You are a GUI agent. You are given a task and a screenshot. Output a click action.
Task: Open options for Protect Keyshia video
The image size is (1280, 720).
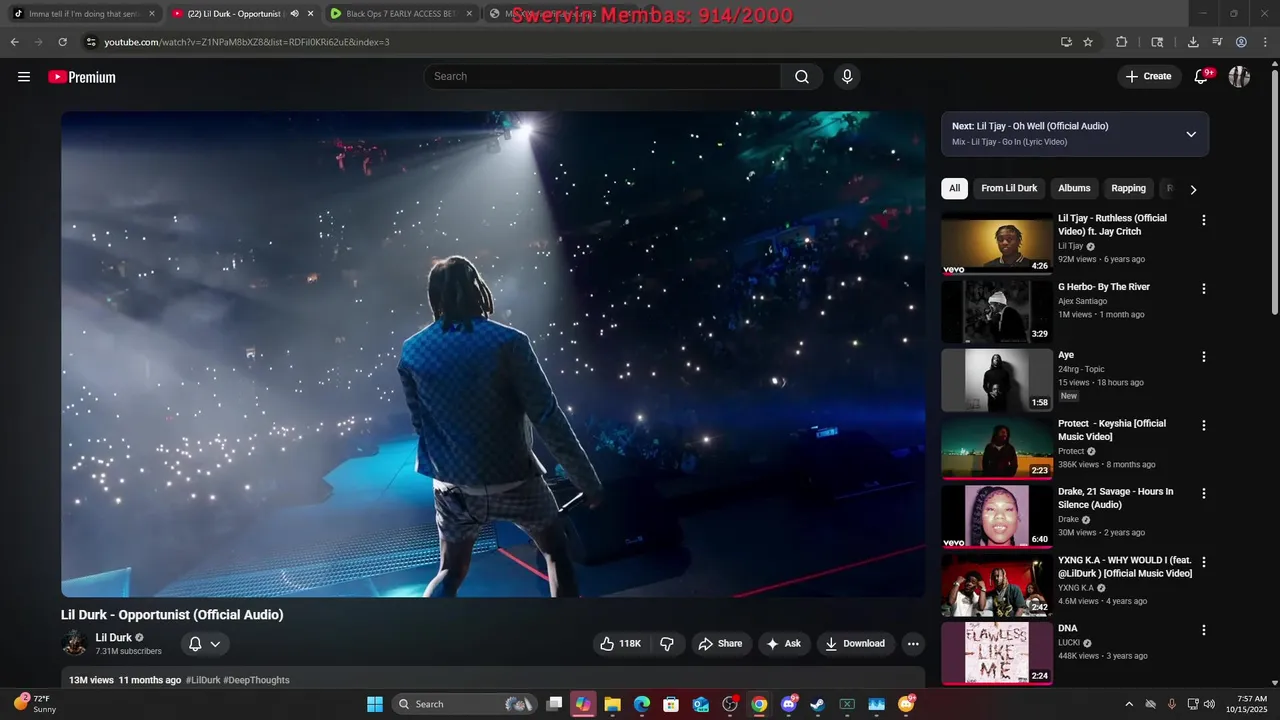(x=1204, y=426)
